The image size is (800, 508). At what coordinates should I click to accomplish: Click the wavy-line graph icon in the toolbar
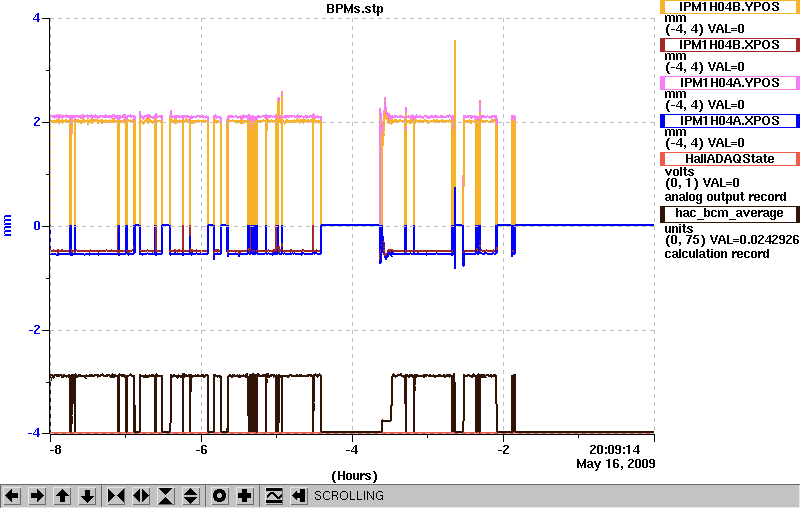point(274,496)
